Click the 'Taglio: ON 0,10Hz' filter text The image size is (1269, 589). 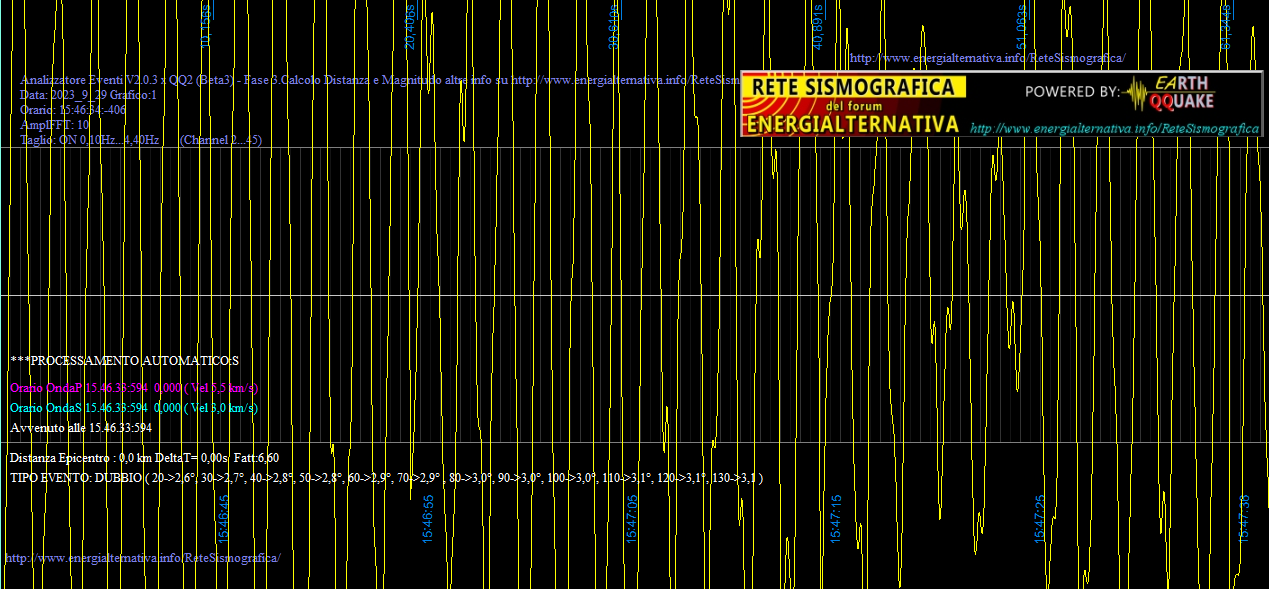pos(90,140)
